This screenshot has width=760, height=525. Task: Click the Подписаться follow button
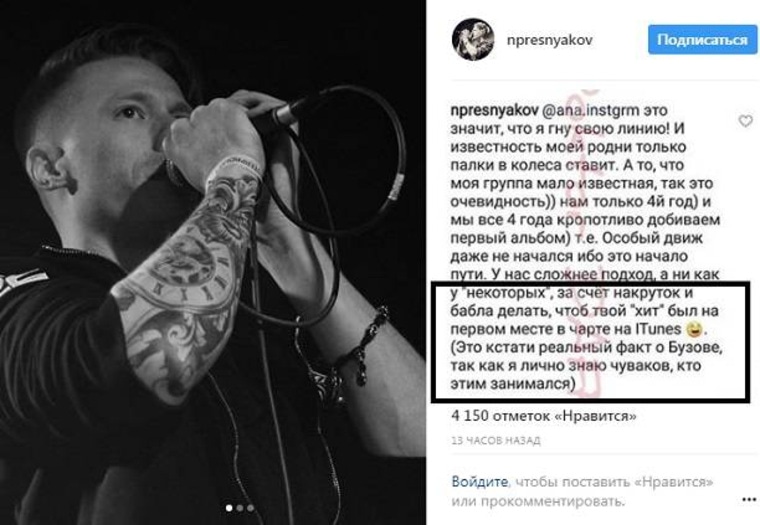coord(702,40)
